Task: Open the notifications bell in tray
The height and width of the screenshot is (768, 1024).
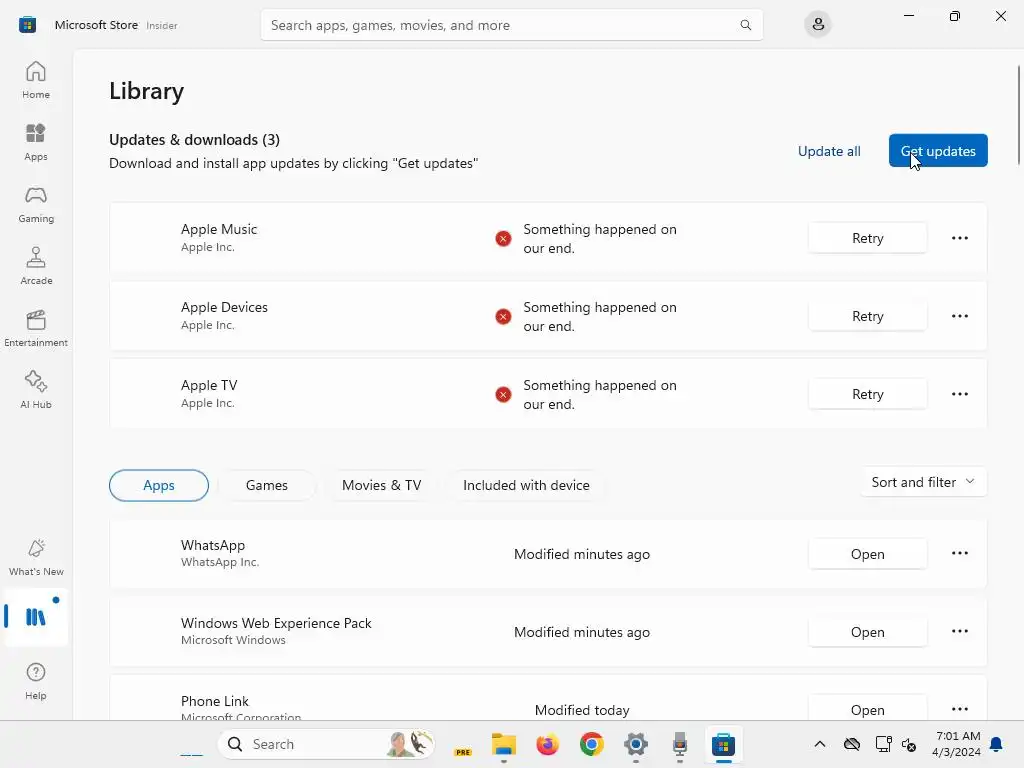Action: 996,744
